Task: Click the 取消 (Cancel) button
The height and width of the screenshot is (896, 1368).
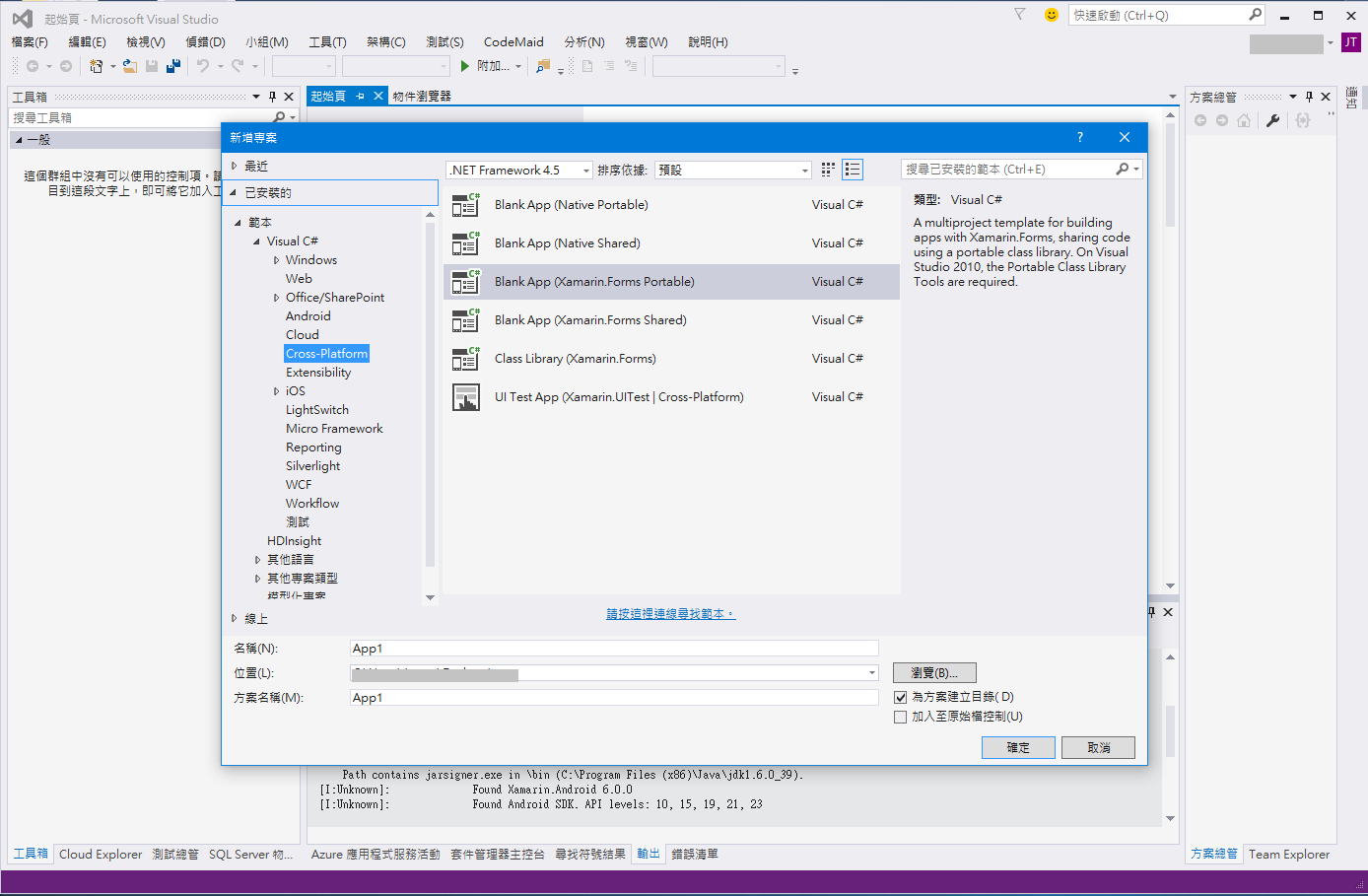Action: pyautogui.click(x=1099, y=747)
